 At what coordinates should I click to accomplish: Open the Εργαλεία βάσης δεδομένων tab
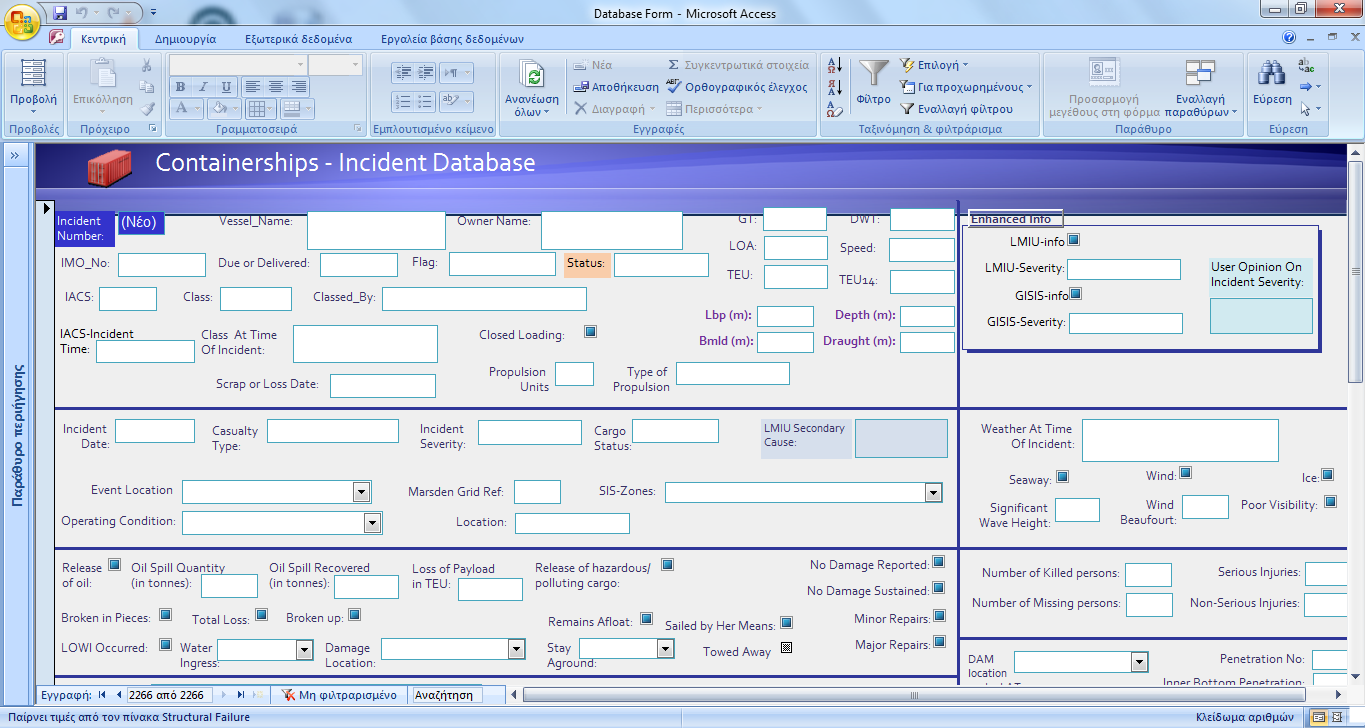[452, 39]
